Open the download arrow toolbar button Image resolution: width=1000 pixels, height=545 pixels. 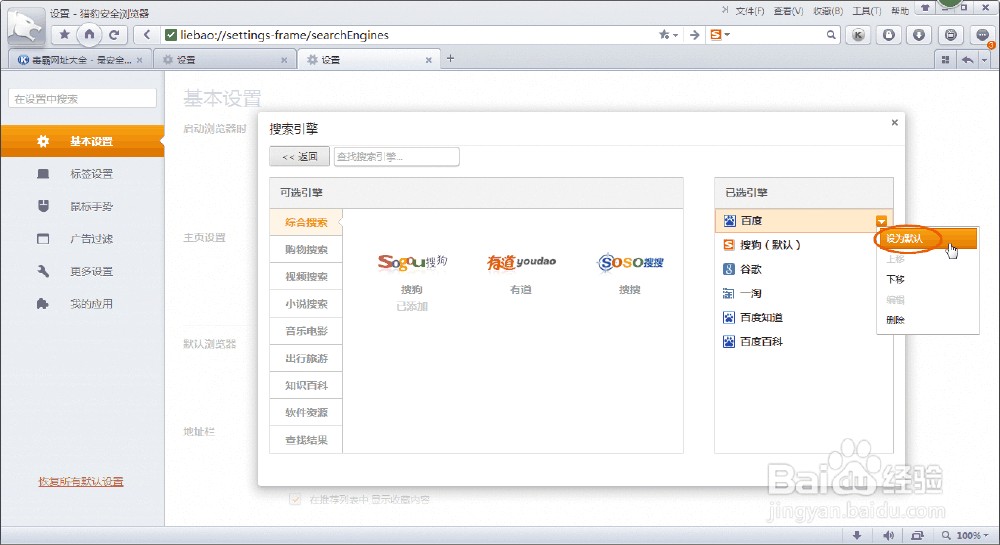click(x=919, y=35)
